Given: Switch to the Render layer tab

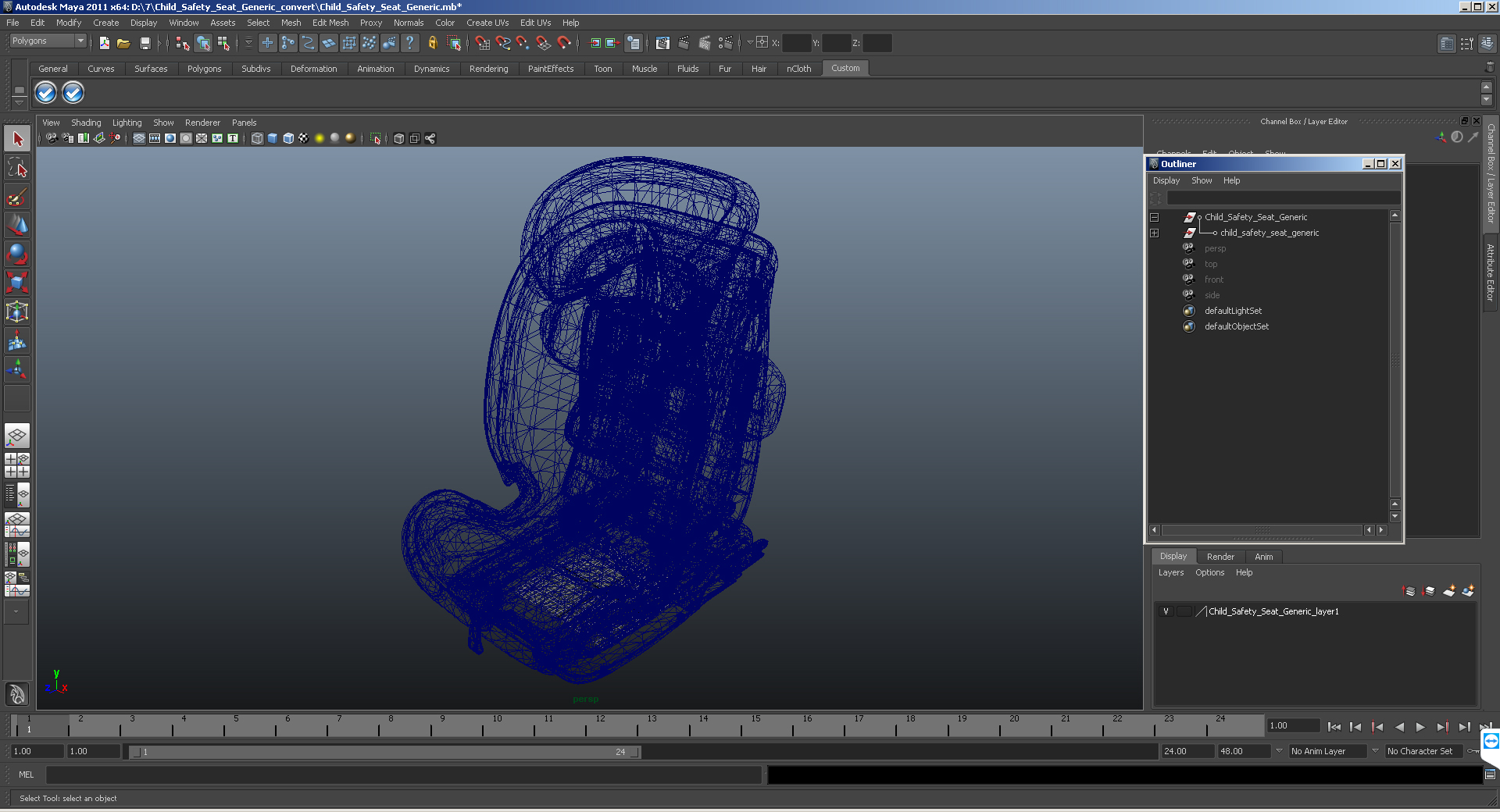Looking at the screenshot, I should pos(1220,557).
